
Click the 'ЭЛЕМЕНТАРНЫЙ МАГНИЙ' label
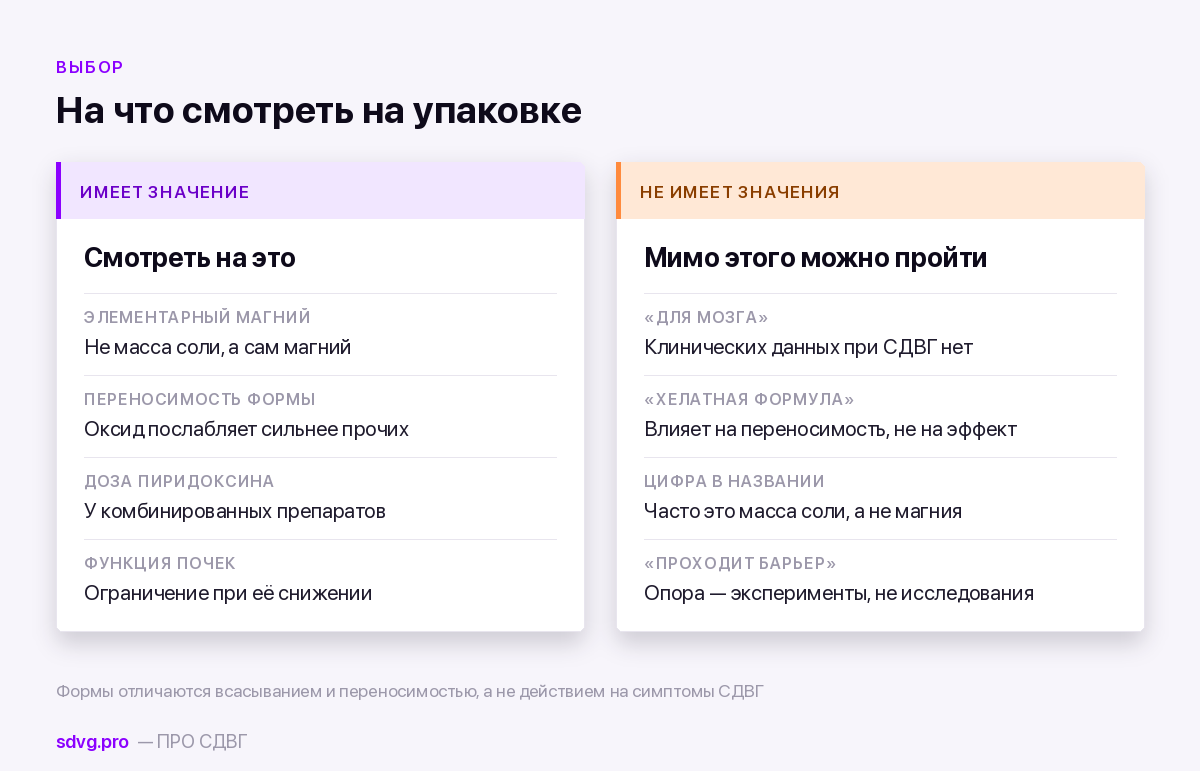[x=197, y=317]
